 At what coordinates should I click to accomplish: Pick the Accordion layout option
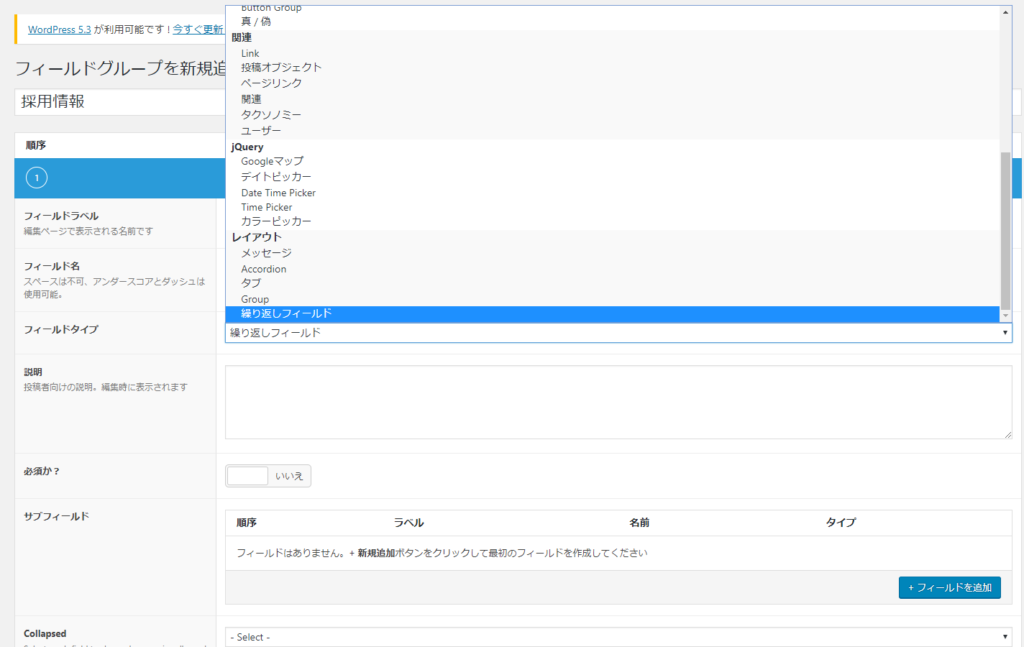(263, 269)
